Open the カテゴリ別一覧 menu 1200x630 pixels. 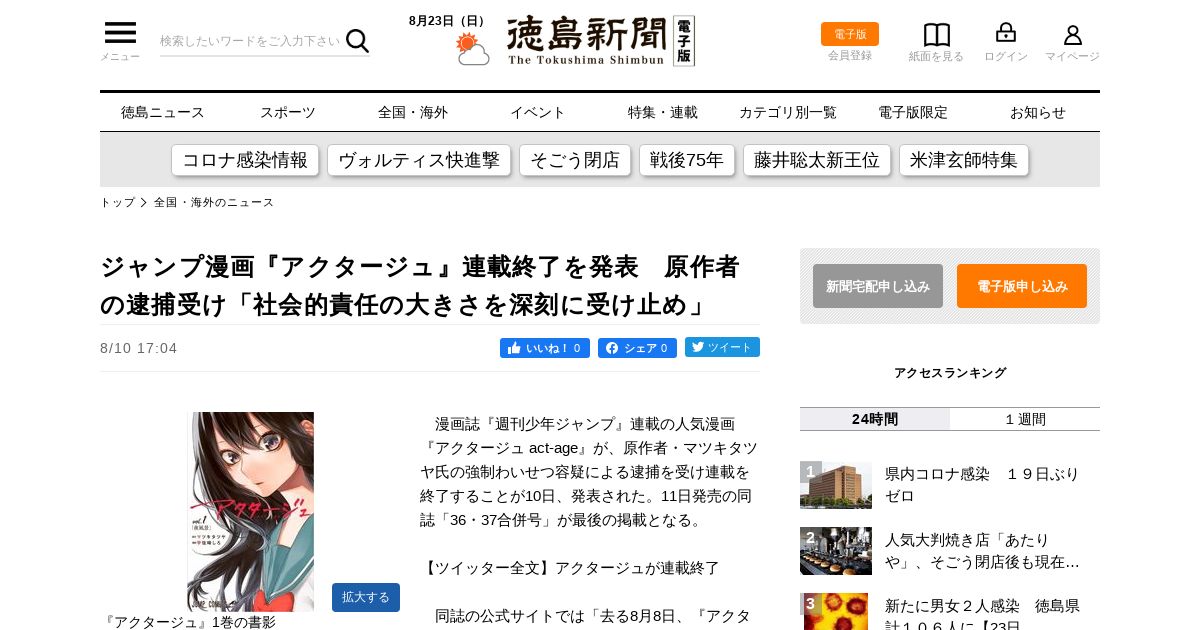788,112
